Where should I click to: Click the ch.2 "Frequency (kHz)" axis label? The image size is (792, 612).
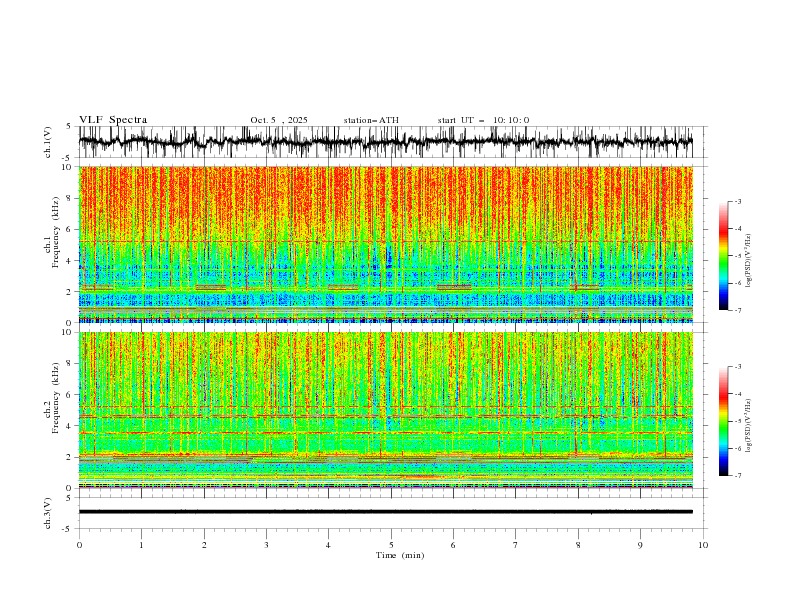[55, 398]
